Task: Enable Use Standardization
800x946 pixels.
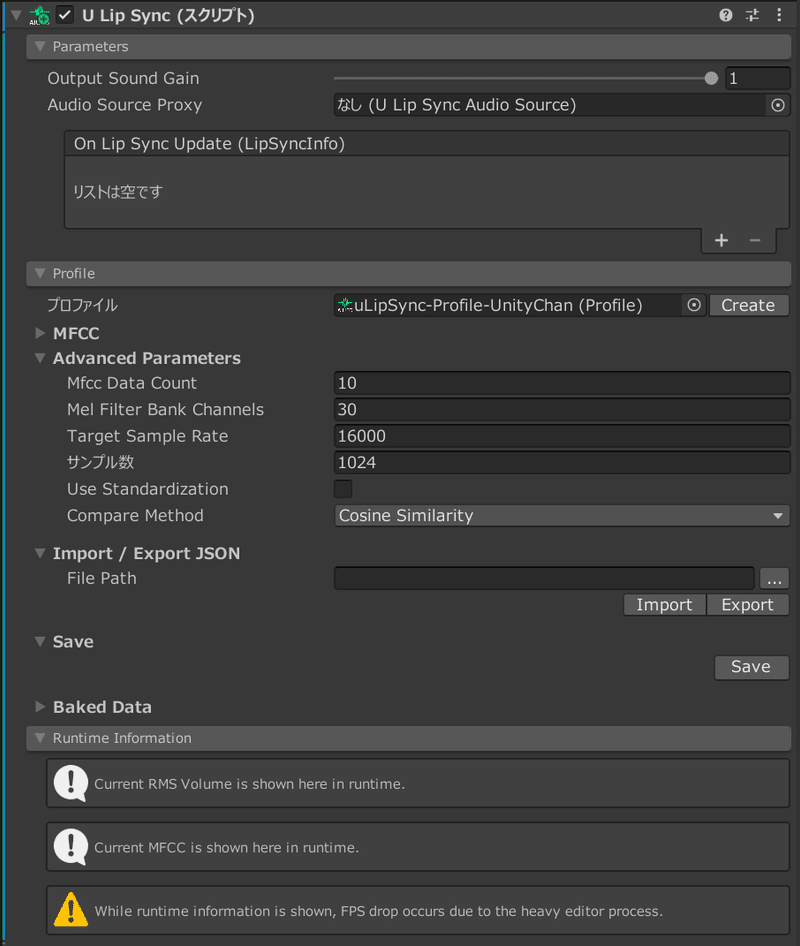Action: tap(342, 489)
